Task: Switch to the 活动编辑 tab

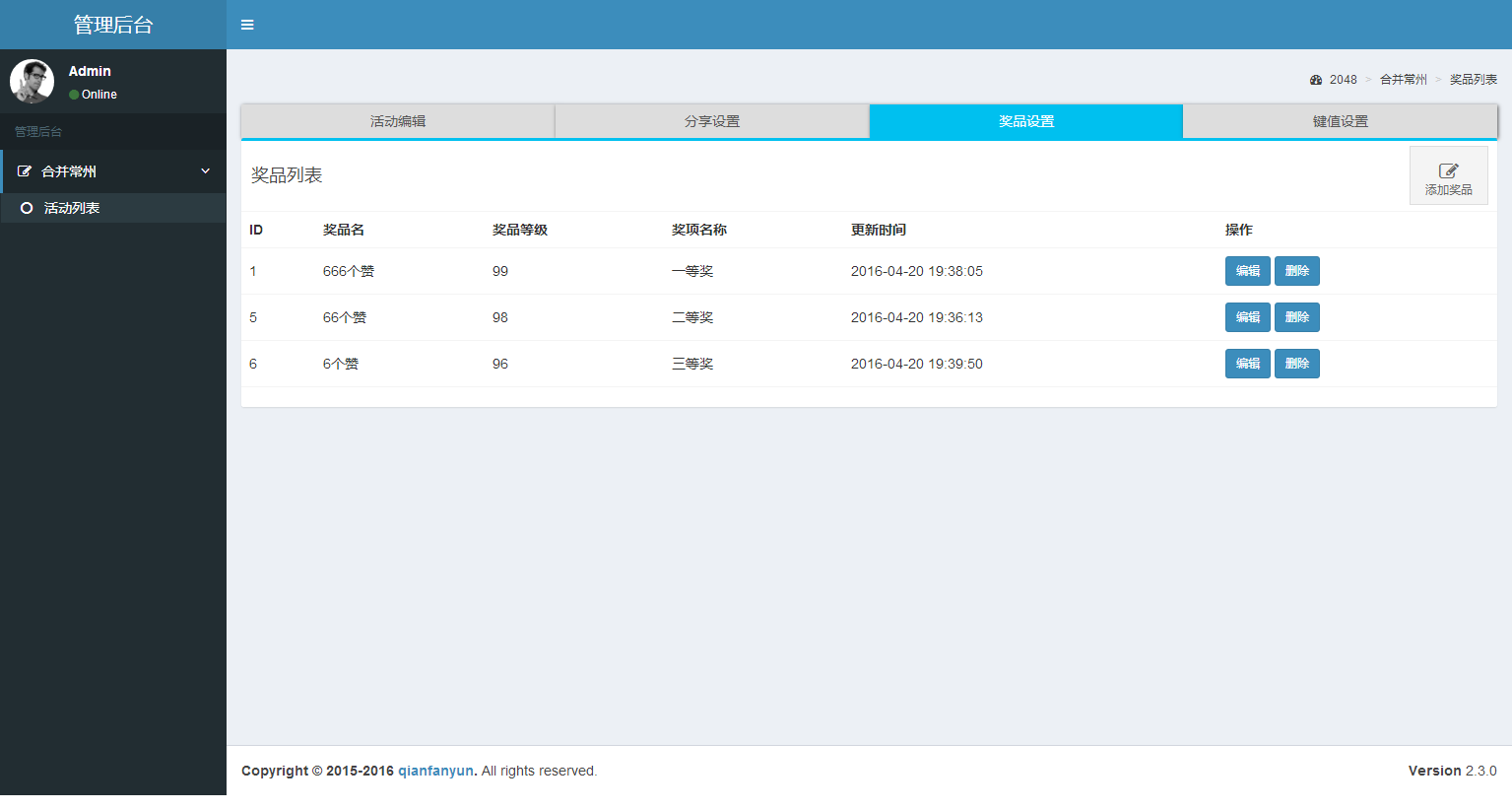Action: [x=398, y=121]
